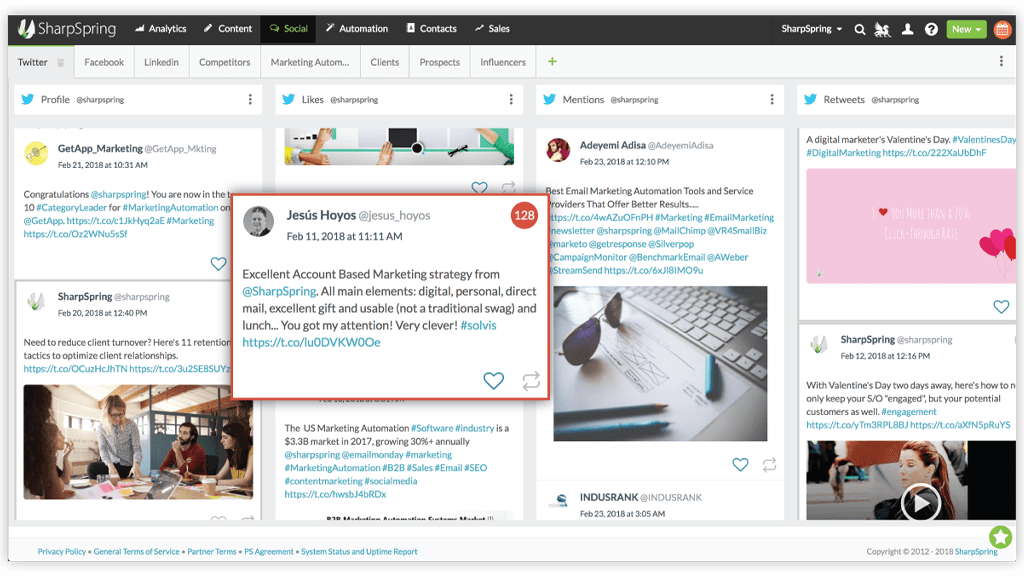Image resolution: width=1024 pixels, height=576 pixels.
Task: Open the Analytics menu
Action: click(x=161, y=29)
